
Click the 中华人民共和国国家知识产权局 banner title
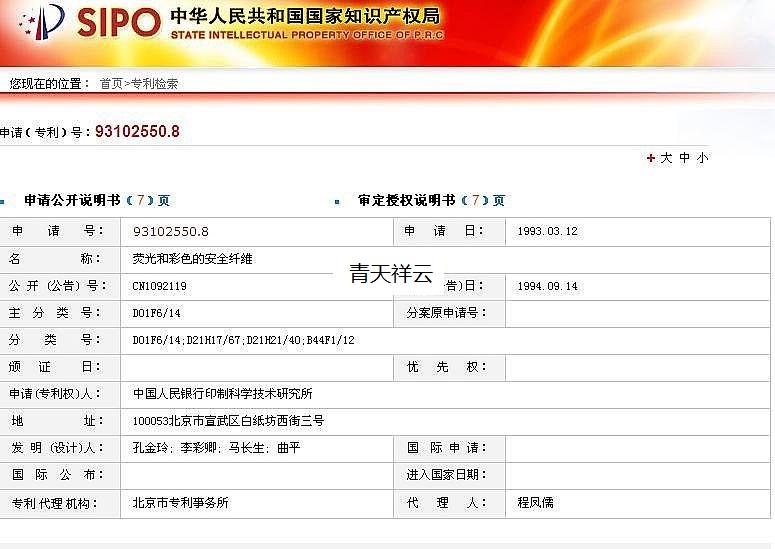click(305, 16)
